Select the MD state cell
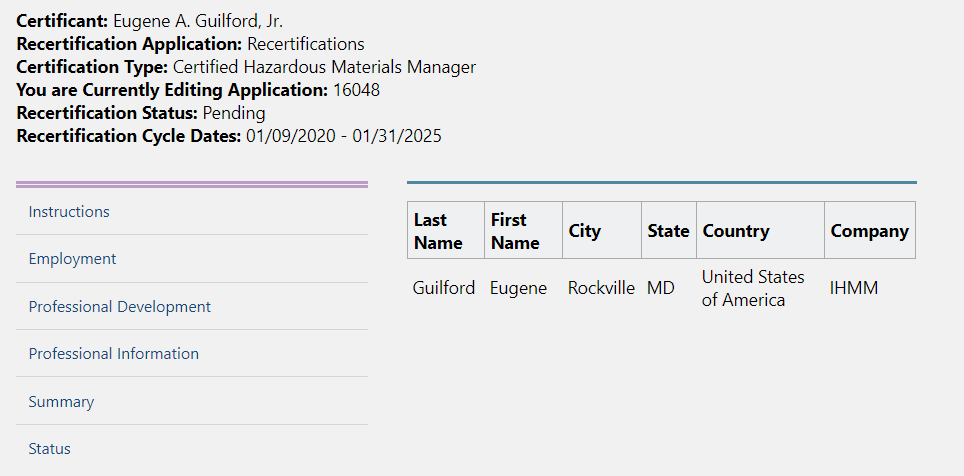Screen dimensions: 964x476 pos(660,288)
